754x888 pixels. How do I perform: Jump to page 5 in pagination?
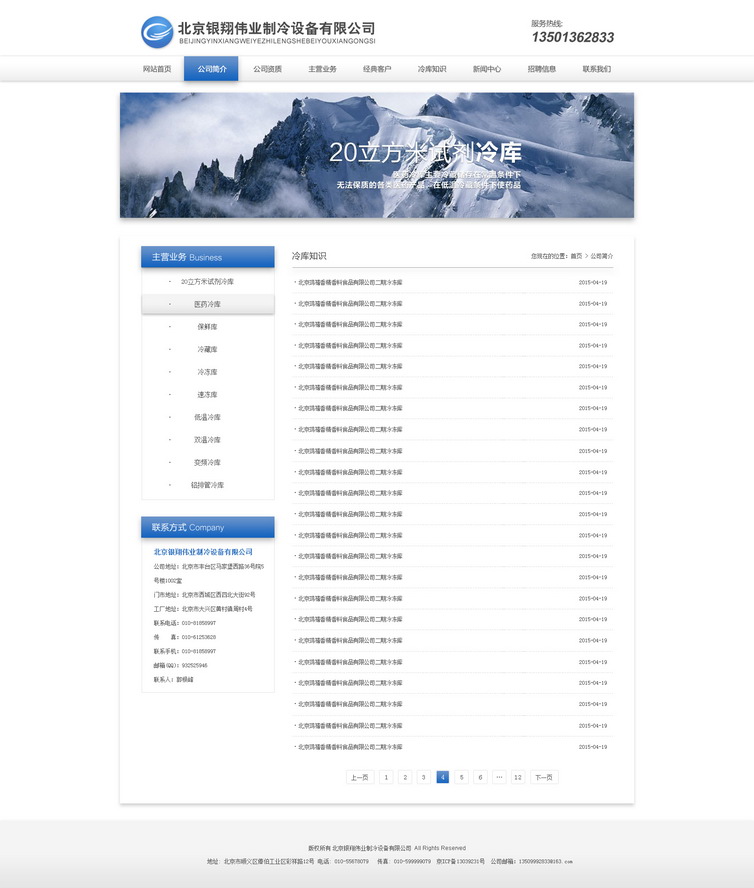click(x=461, y=777)
